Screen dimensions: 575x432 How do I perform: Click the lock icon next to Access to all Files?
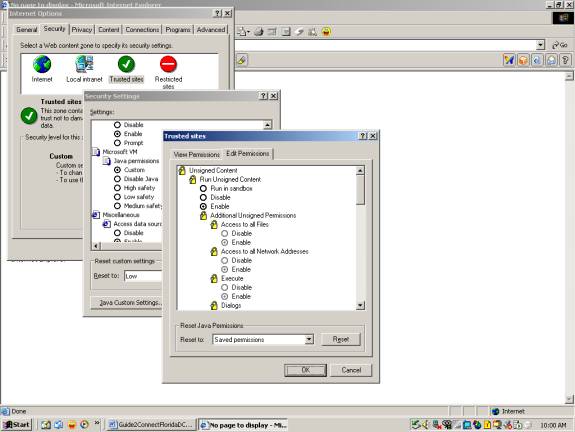coord(214,224)
